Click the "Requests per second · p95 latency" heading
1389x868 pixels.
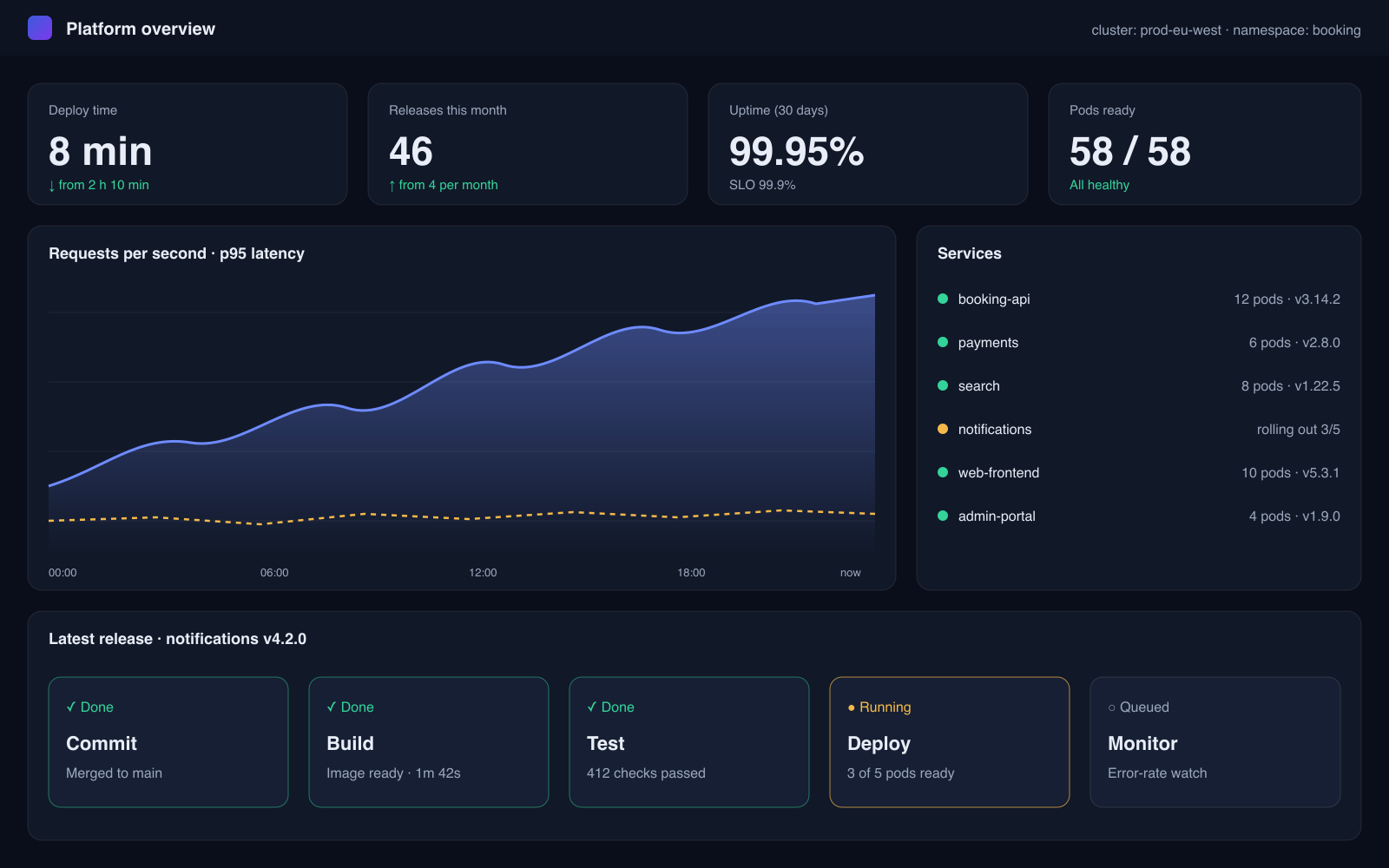click(x=176, y=253)
